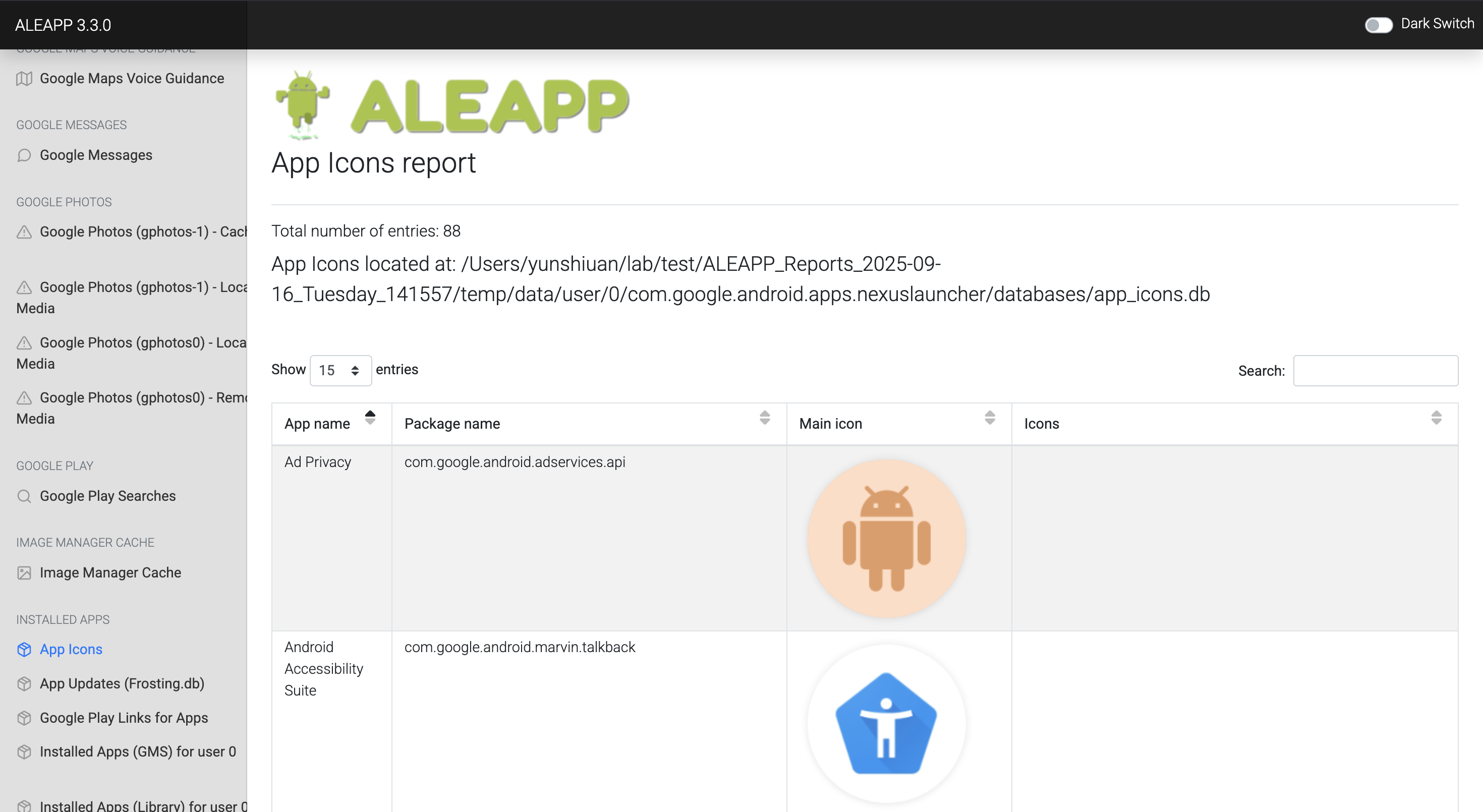Open App Updates (Frosting.db) report
Viewport: 1483px width, 812px height.
pyautogui.click(x=122, y=684)
